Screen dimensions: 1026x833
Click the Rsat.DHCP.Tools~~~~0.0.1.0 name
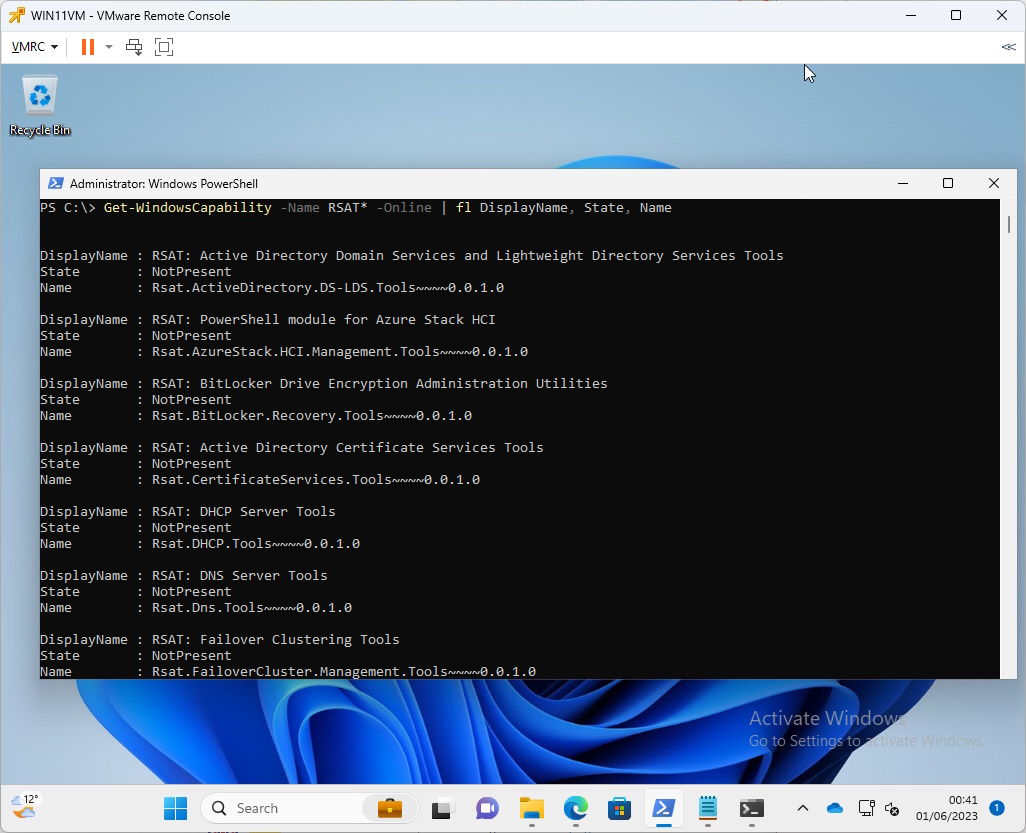click(x=256, y=544)
